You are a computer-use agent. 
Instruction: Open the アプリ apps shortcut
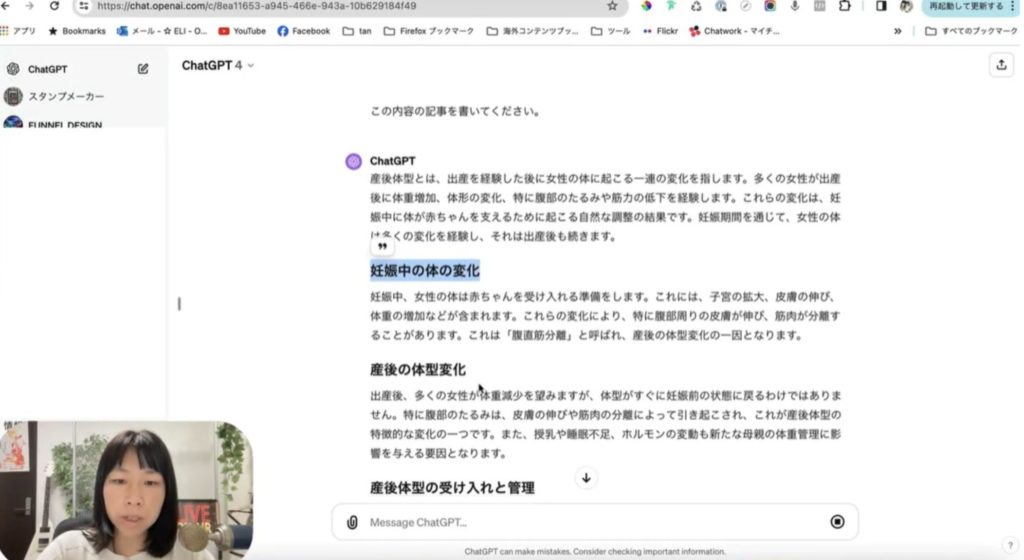[x=18, y=31]
